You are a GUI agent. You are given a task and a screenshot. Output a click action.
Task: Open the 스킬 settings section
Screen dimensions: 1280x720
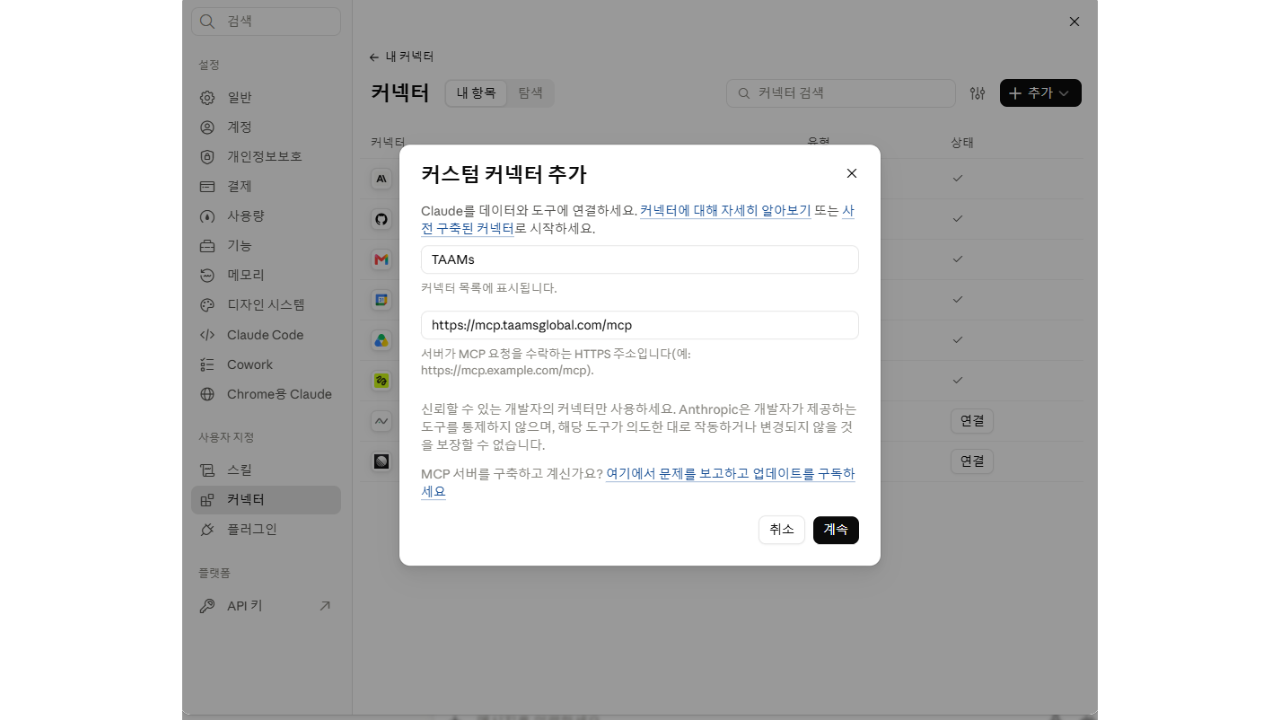[x=266, y=470]
